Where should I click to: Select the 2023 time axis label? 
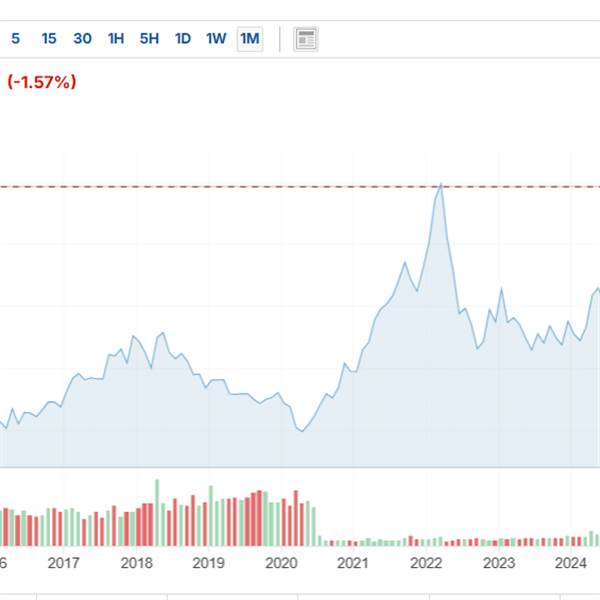click(499, 563)
